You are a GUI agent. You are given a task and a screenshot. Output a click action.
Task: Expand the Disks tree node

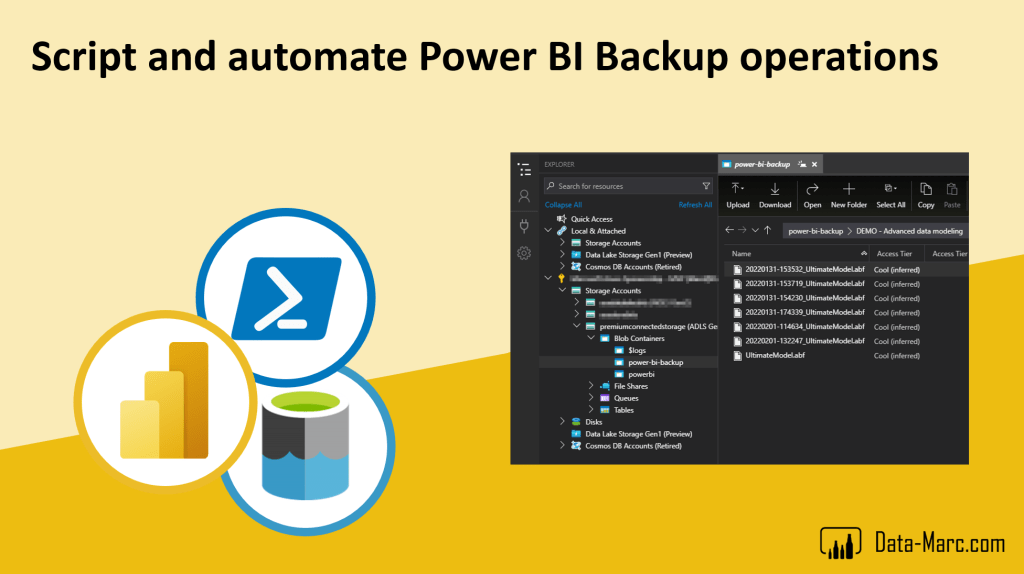pyautogui.click(x=563, y=422)
